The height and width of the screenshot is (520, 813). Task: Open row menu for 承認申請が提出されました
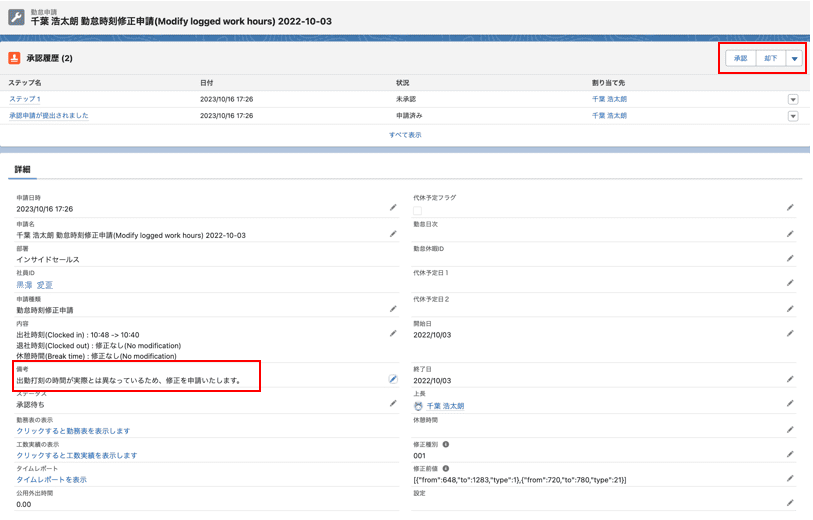pos(792,116)
